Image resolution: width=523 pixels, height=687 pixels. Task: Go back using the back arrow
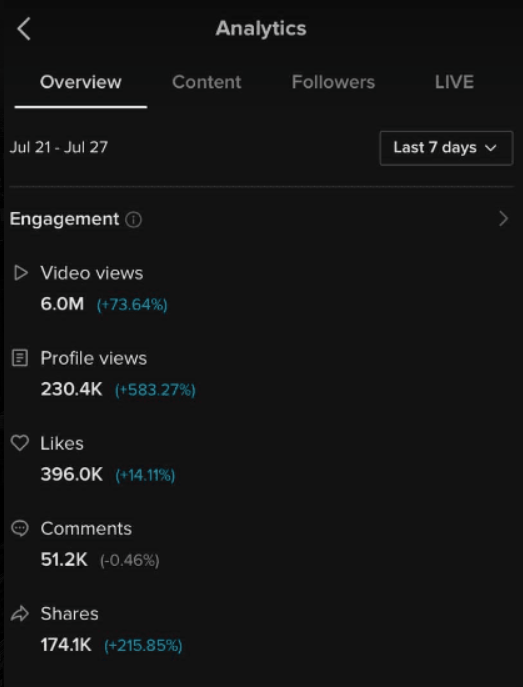coord(24,29)
